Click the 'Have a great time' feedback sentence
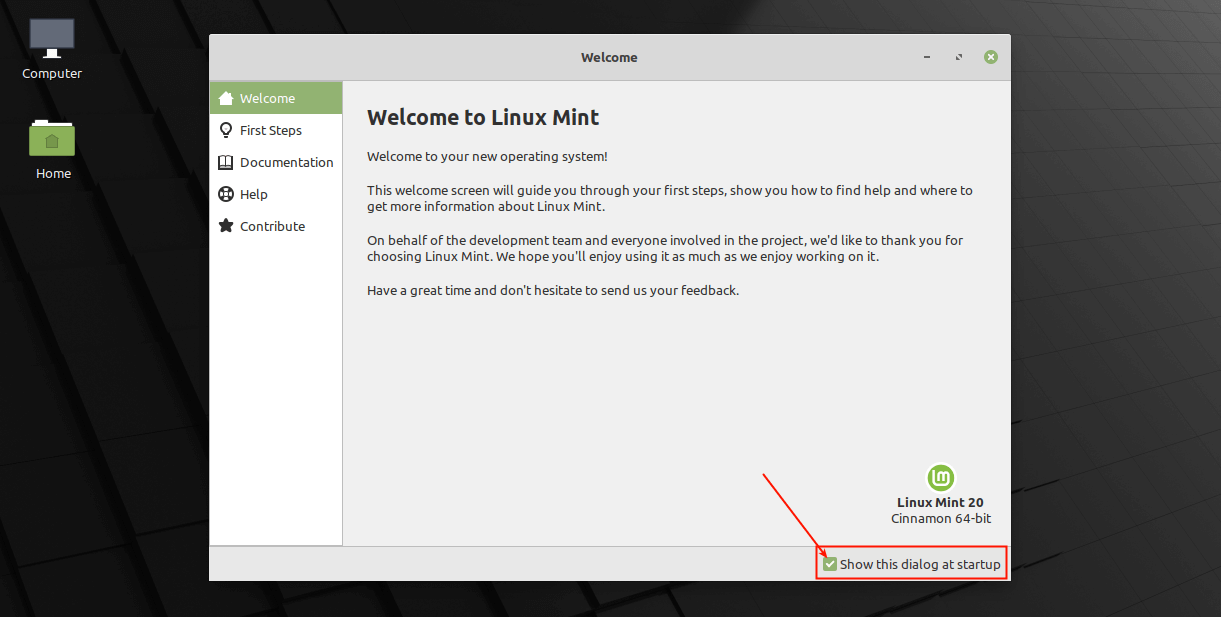This screenshot has height=617, width=1221. click(553, 291)
